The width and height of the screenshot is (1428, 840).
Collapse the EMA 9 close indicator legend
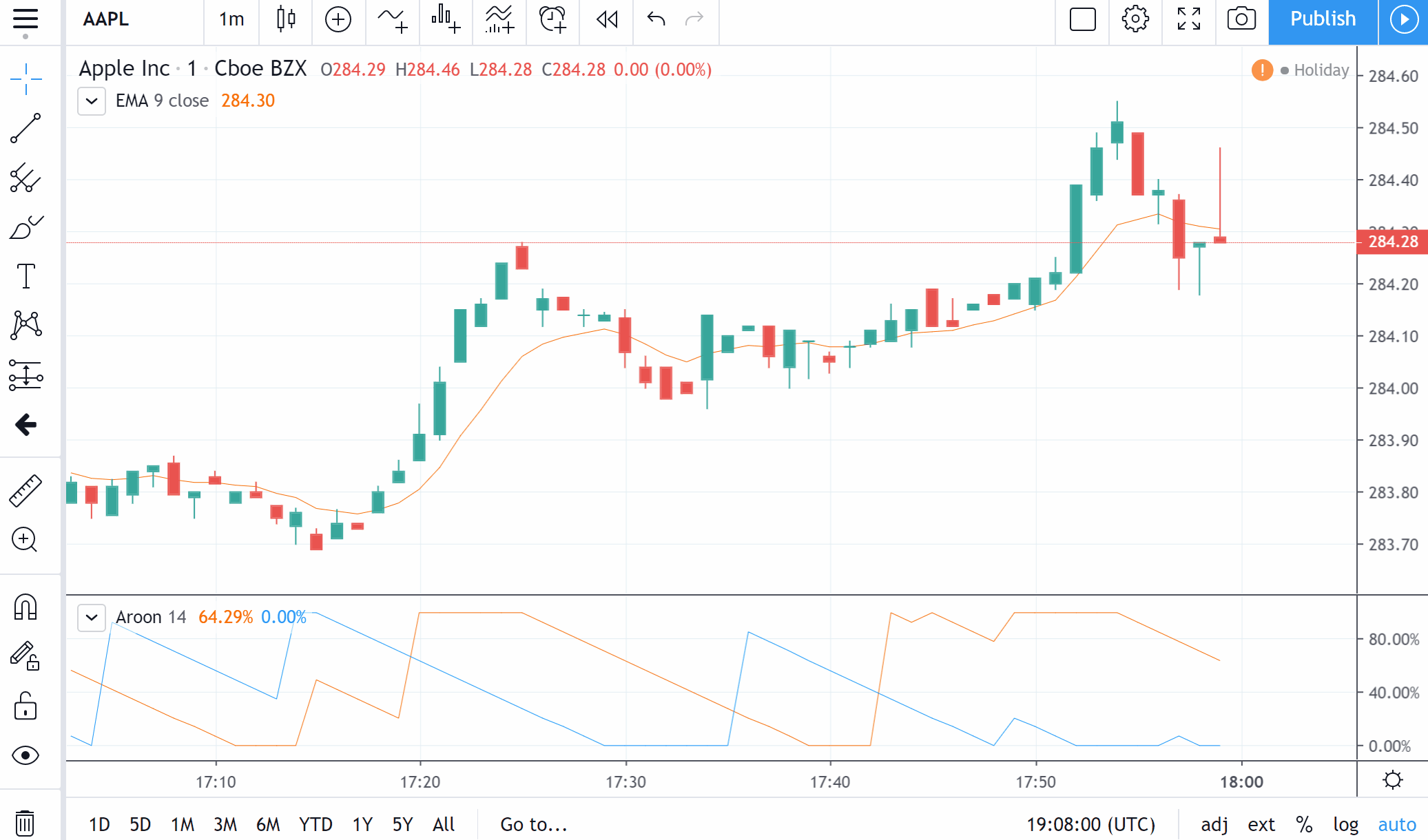tap(92, 101)
